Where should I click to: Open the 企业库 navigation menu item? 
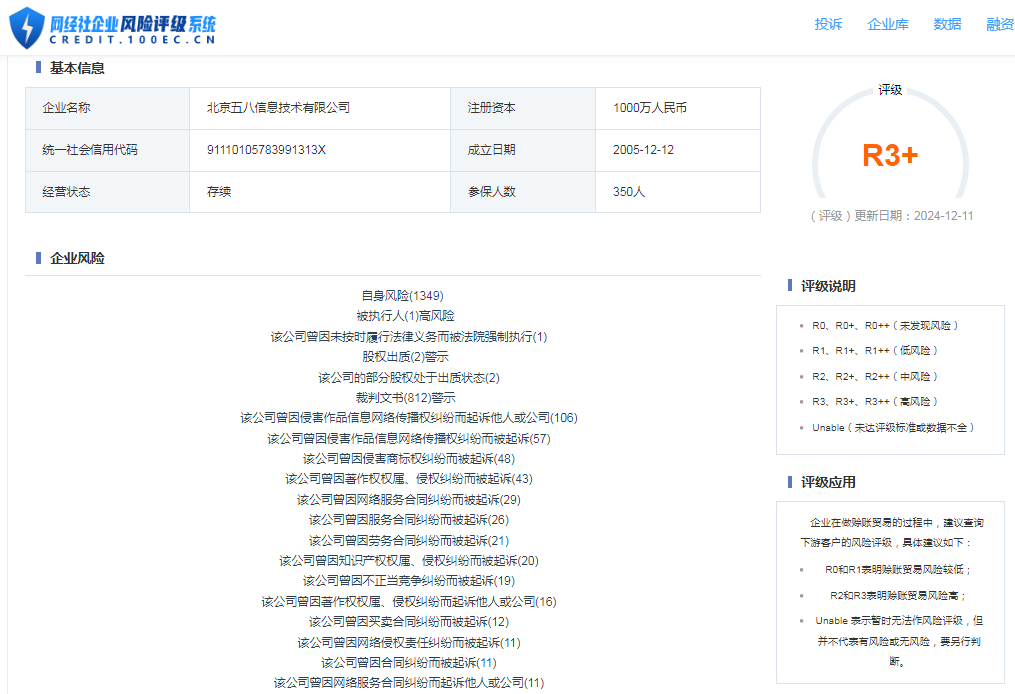[888, 25]
